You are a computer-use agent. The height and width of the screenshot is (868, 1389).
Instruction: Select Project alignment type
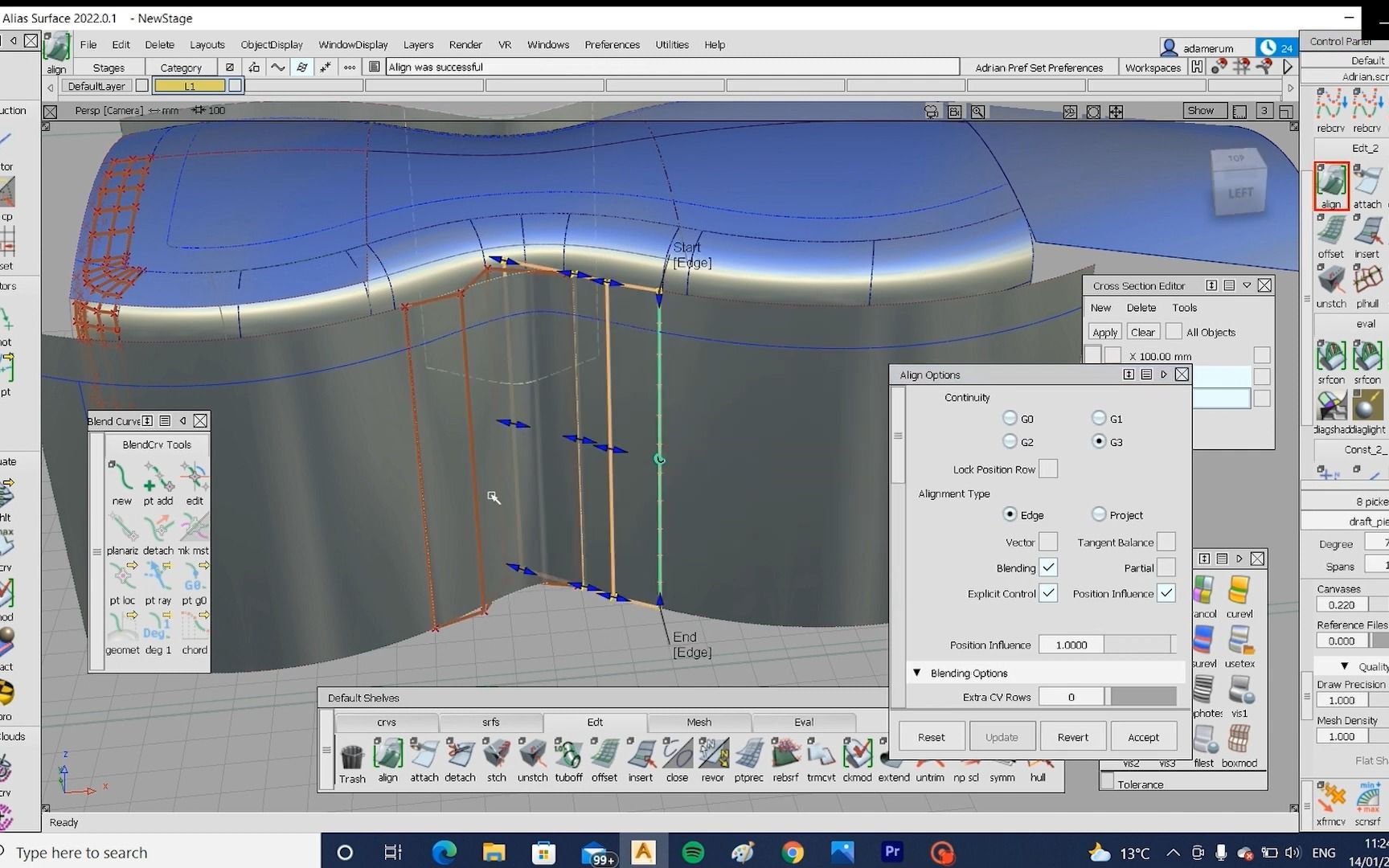click(1099, 514)
